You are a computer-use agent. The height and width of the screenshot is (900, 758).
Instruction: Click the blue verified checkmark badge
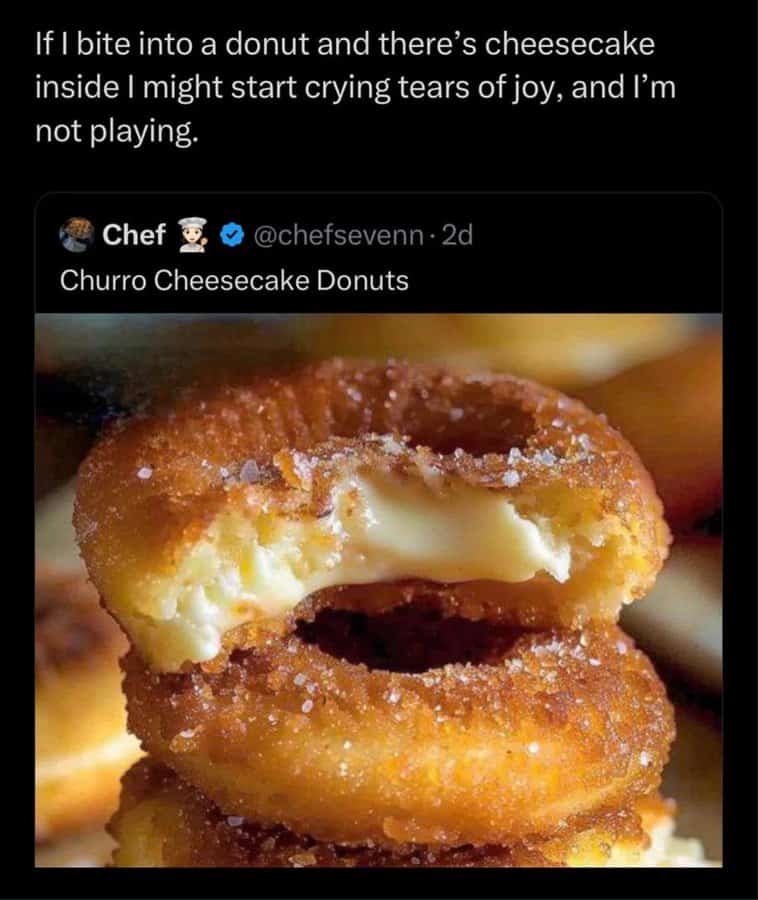231,235
